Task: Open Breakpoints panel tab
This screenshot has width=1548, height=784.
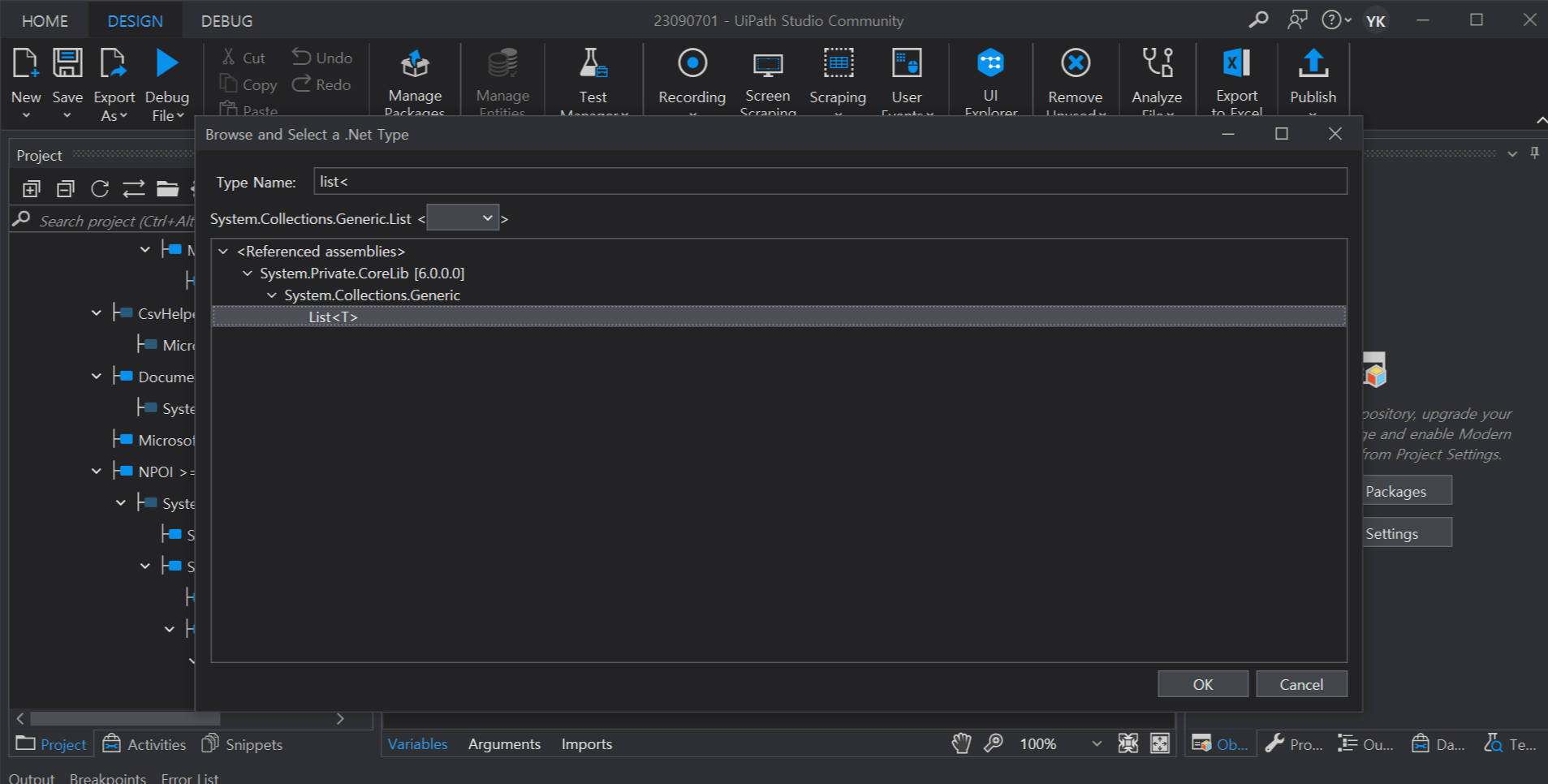Action: [x=108, y=778]
